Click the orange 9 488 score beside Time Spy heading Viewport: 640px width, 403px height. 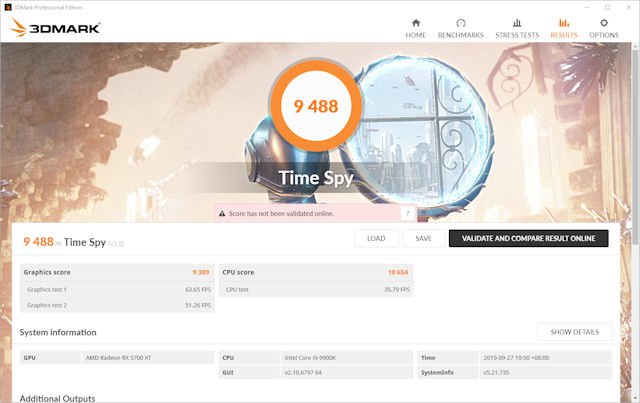tap(38, 242)
